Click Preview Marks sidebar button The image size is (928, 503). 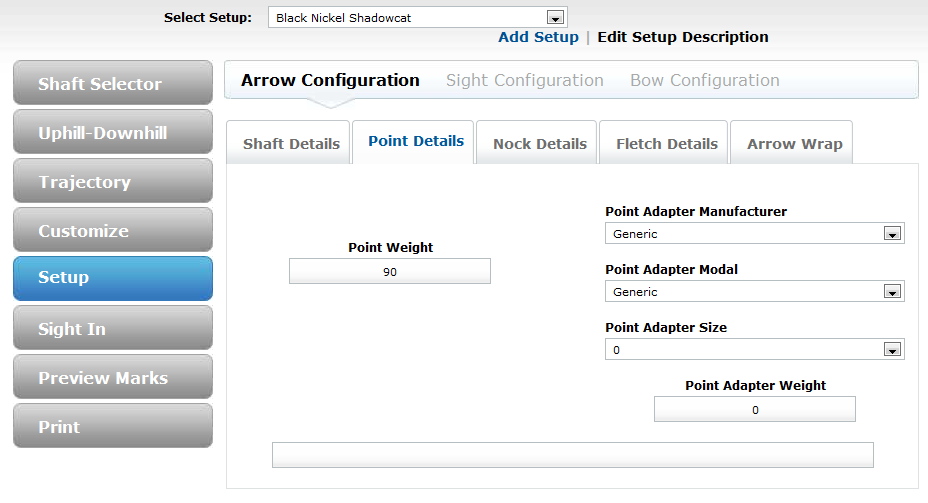tap(113, 378)
